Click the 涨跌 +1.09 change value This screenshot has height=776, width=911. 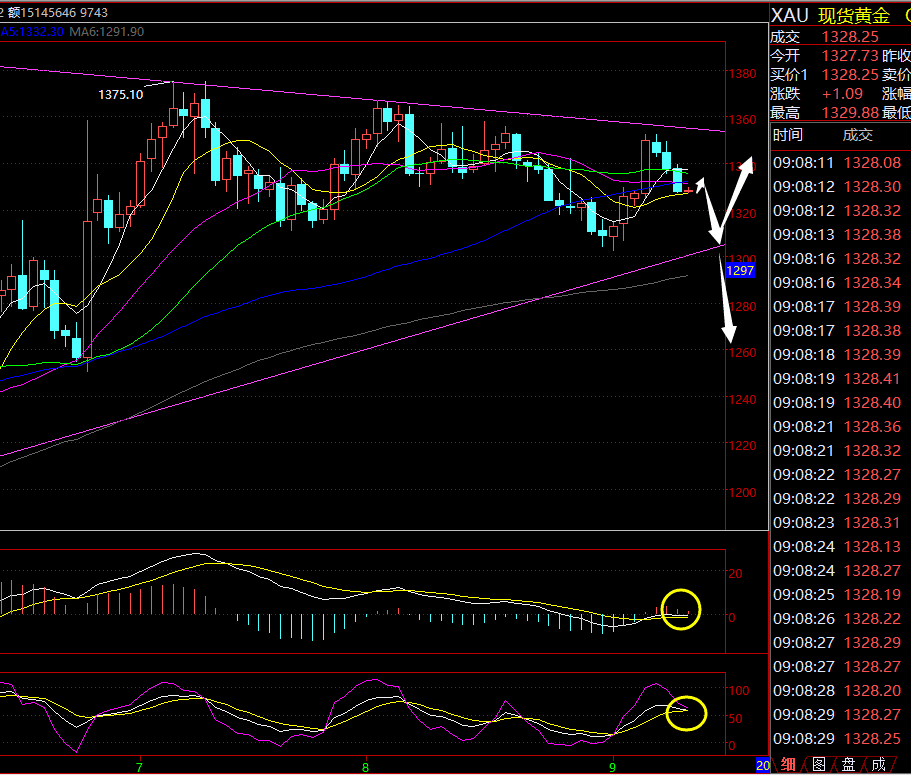tap(842, 94)
